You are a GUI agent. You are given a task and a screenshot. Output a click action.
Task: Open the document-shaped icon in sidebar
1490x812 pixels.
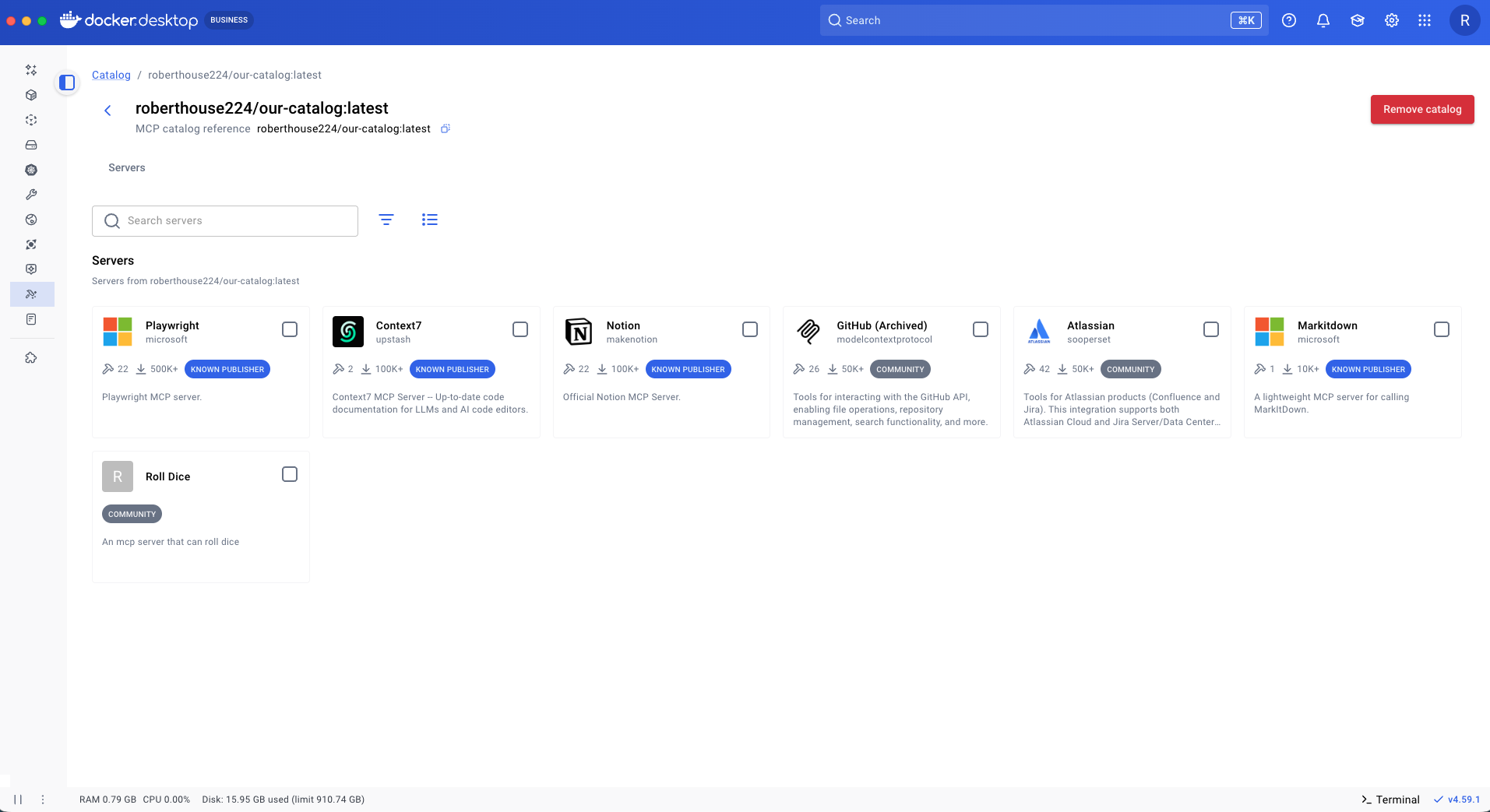[x=31, y=319]
